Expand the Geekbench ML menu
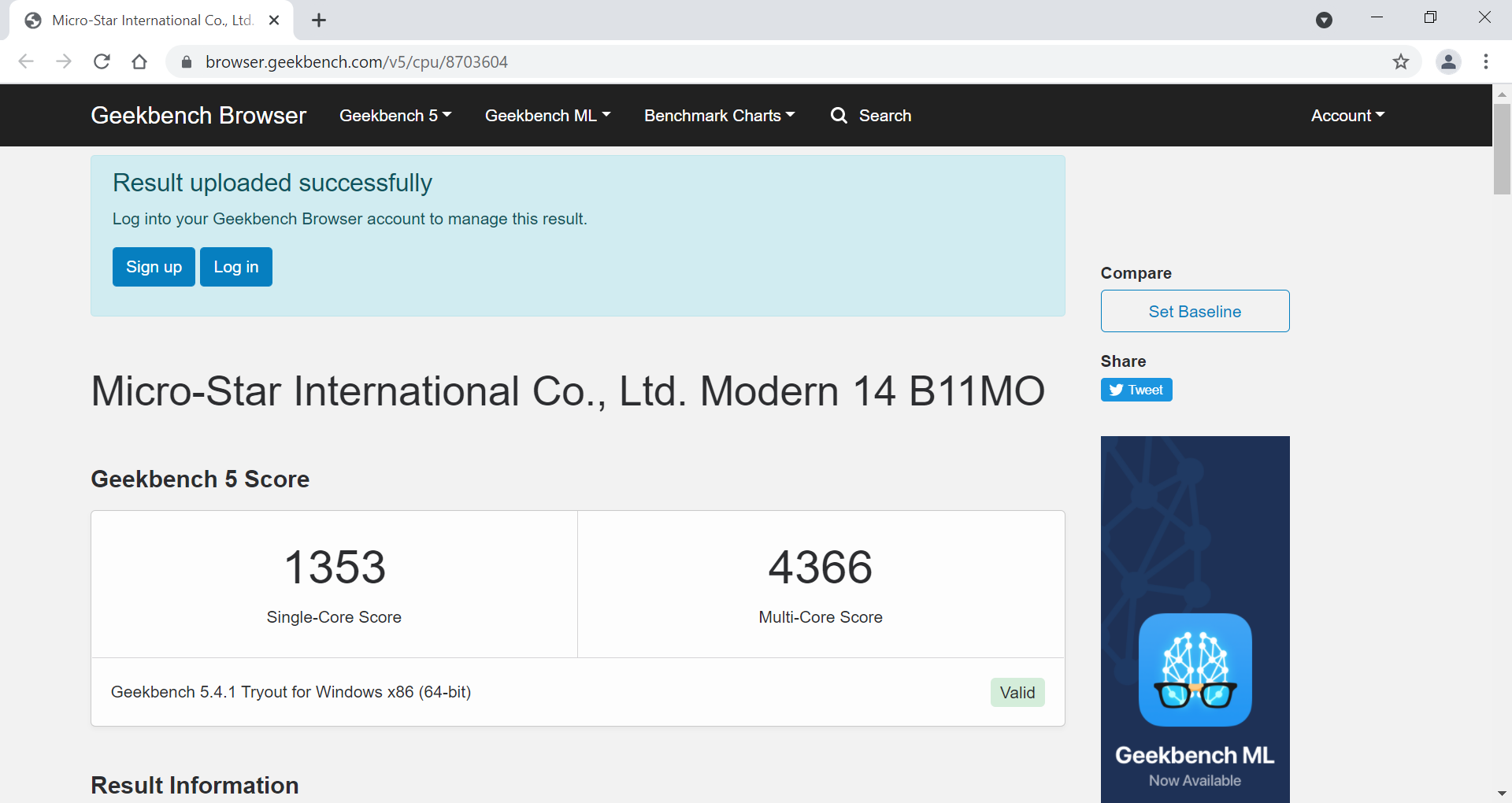Viewport: 1512px width, 803px height. click(x=548, y=116)
